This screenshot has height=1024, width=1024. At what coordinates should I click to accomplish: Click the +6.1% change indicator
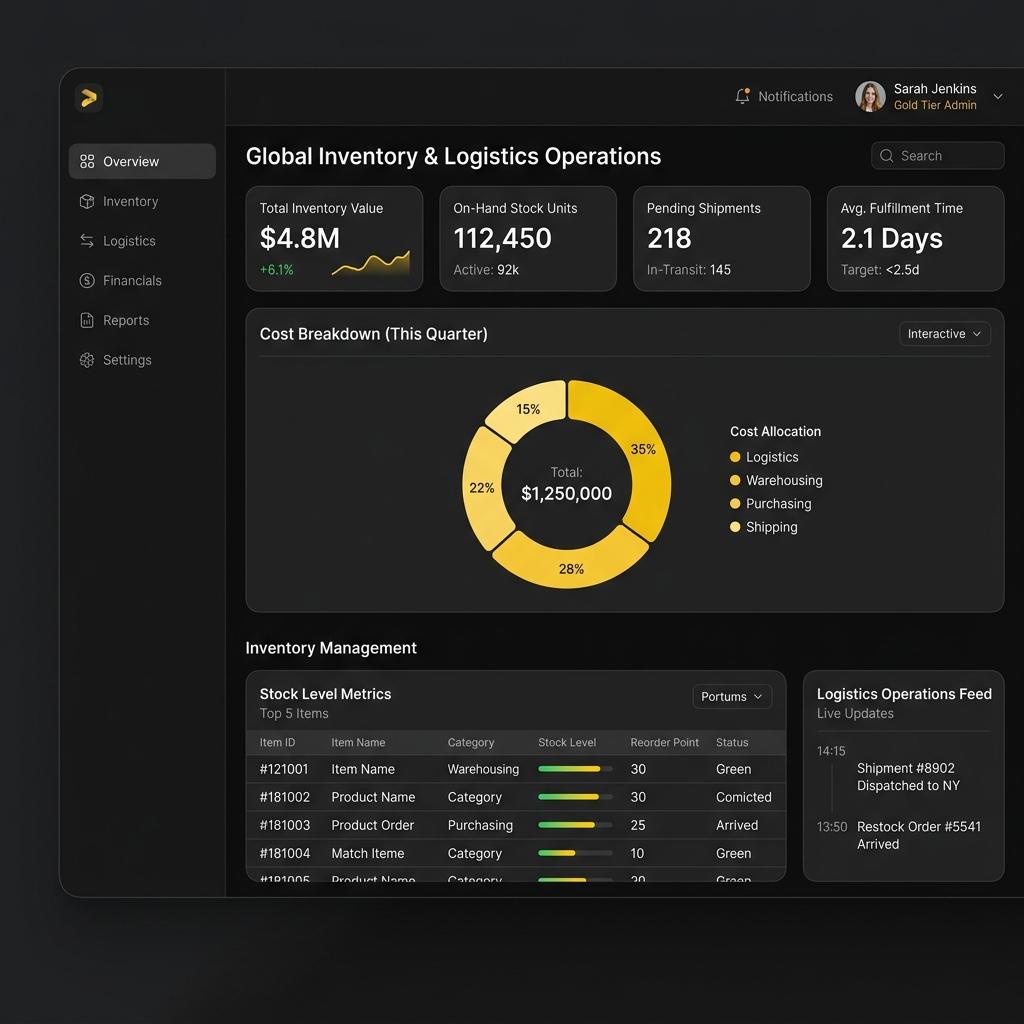tap(276, 270)
